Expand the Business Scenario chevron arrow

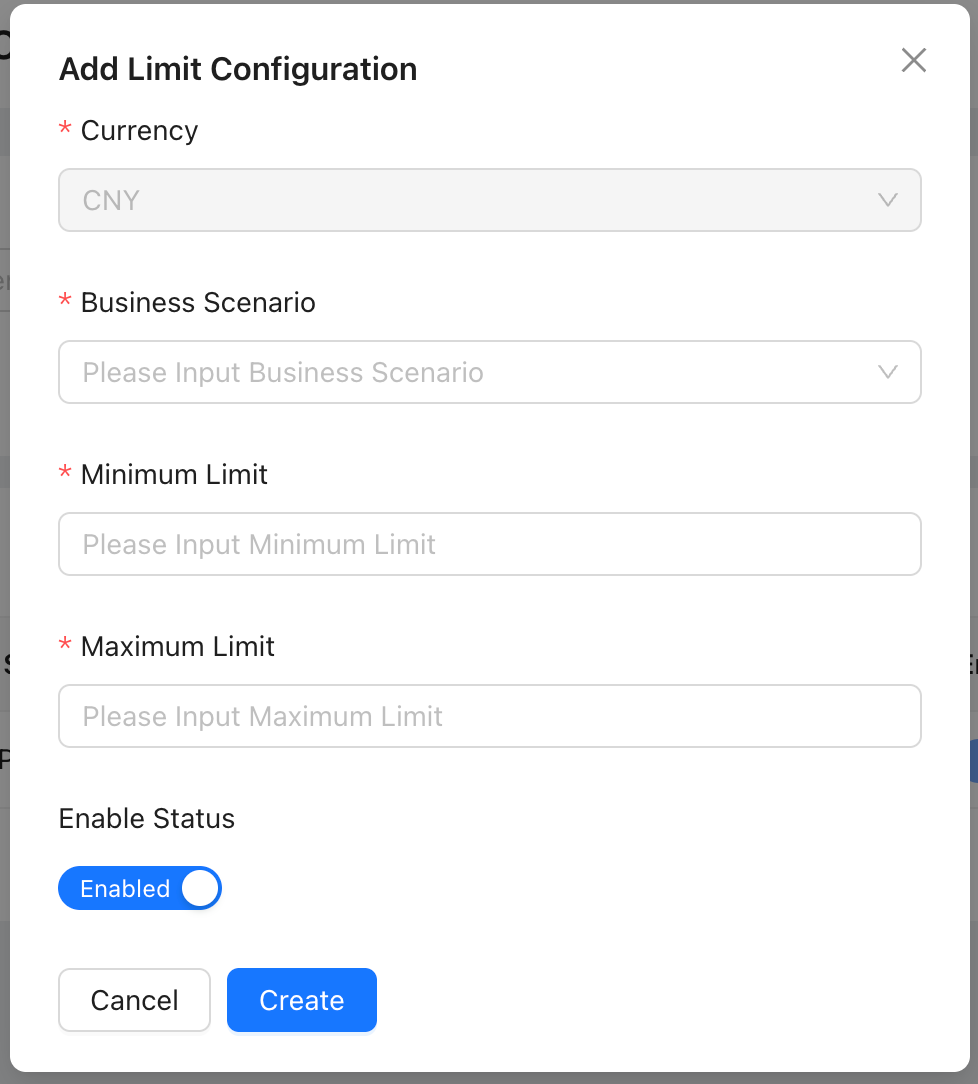887,372
